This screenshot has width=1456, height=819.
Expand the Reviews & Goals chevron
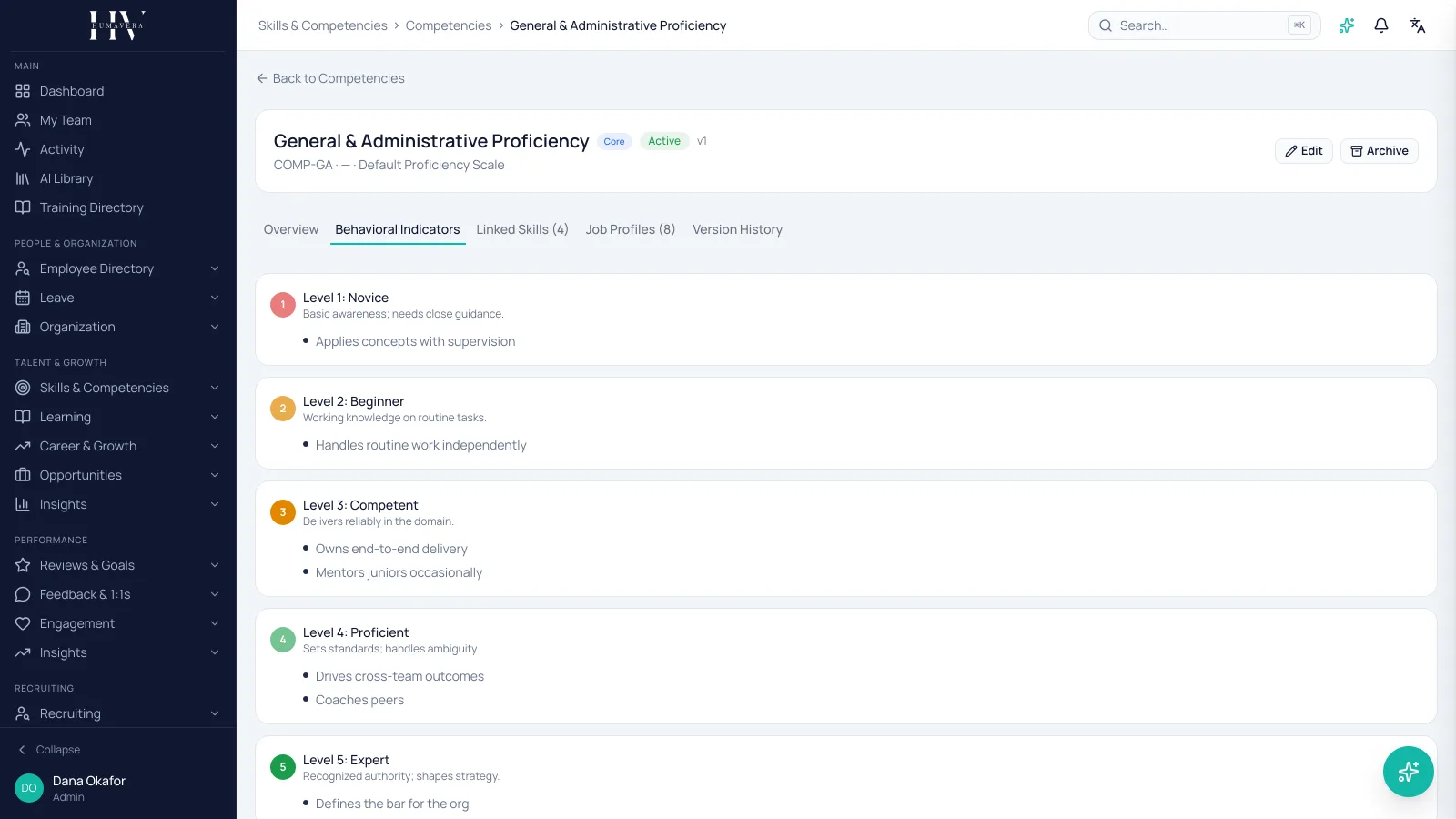tap(215, 565)
